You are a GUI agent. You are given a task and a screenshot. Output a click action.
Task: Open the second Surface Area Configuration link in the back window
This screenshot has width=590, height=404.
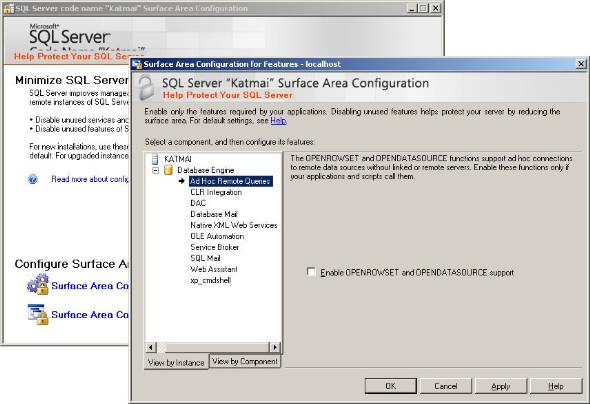[x=90, y=314]
